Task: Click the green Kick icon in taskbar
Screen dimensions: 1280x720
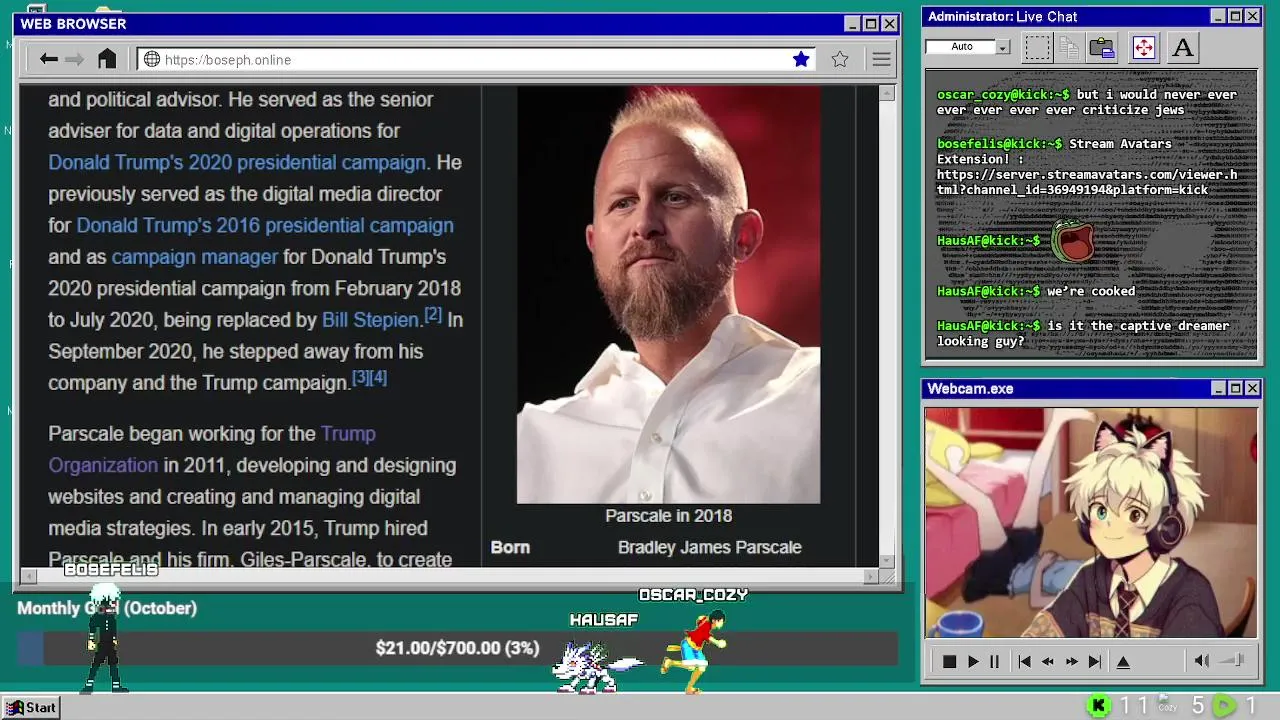Action: pos(1098,706)
